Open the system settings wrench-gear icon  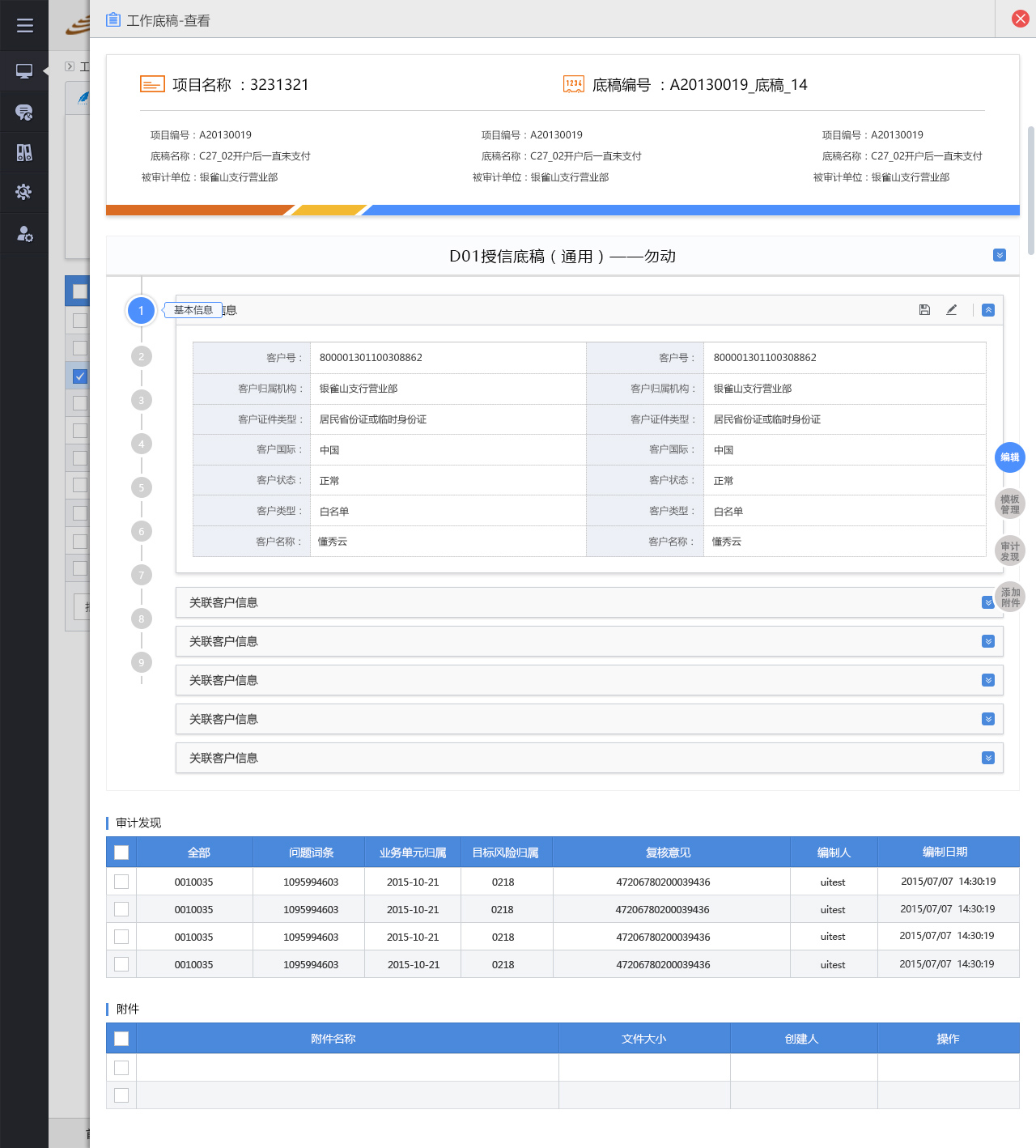tap(24, 193)
